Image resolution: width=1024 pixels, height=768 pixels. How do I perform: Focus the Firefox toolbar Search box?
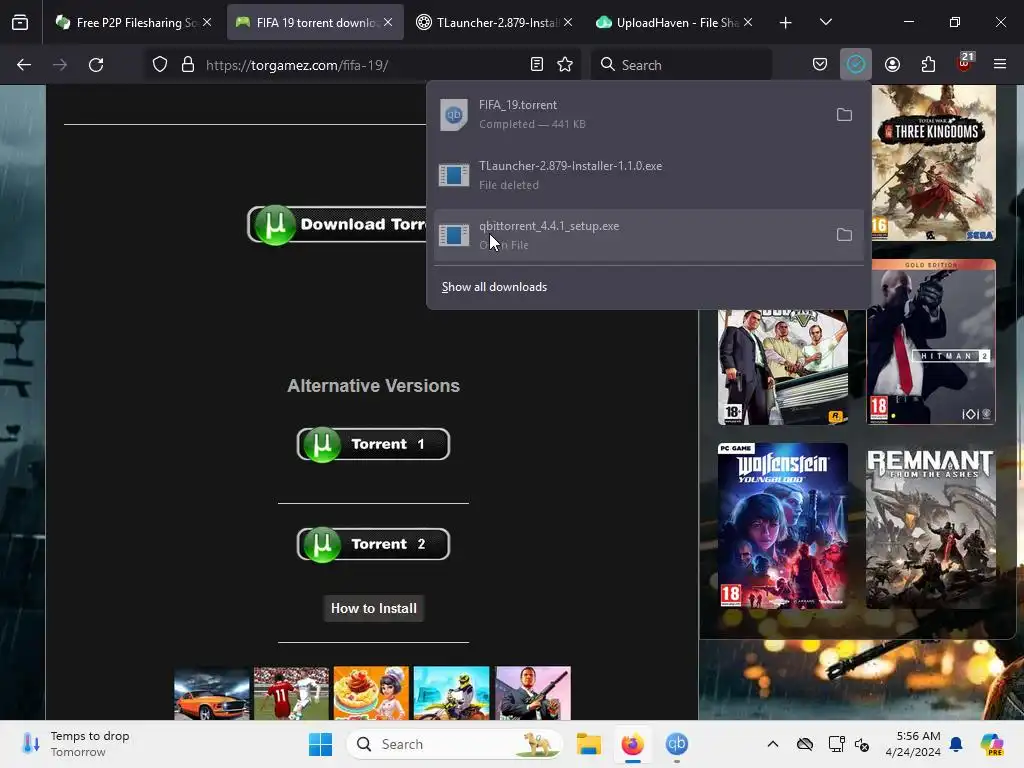click(x=681, y=65)
